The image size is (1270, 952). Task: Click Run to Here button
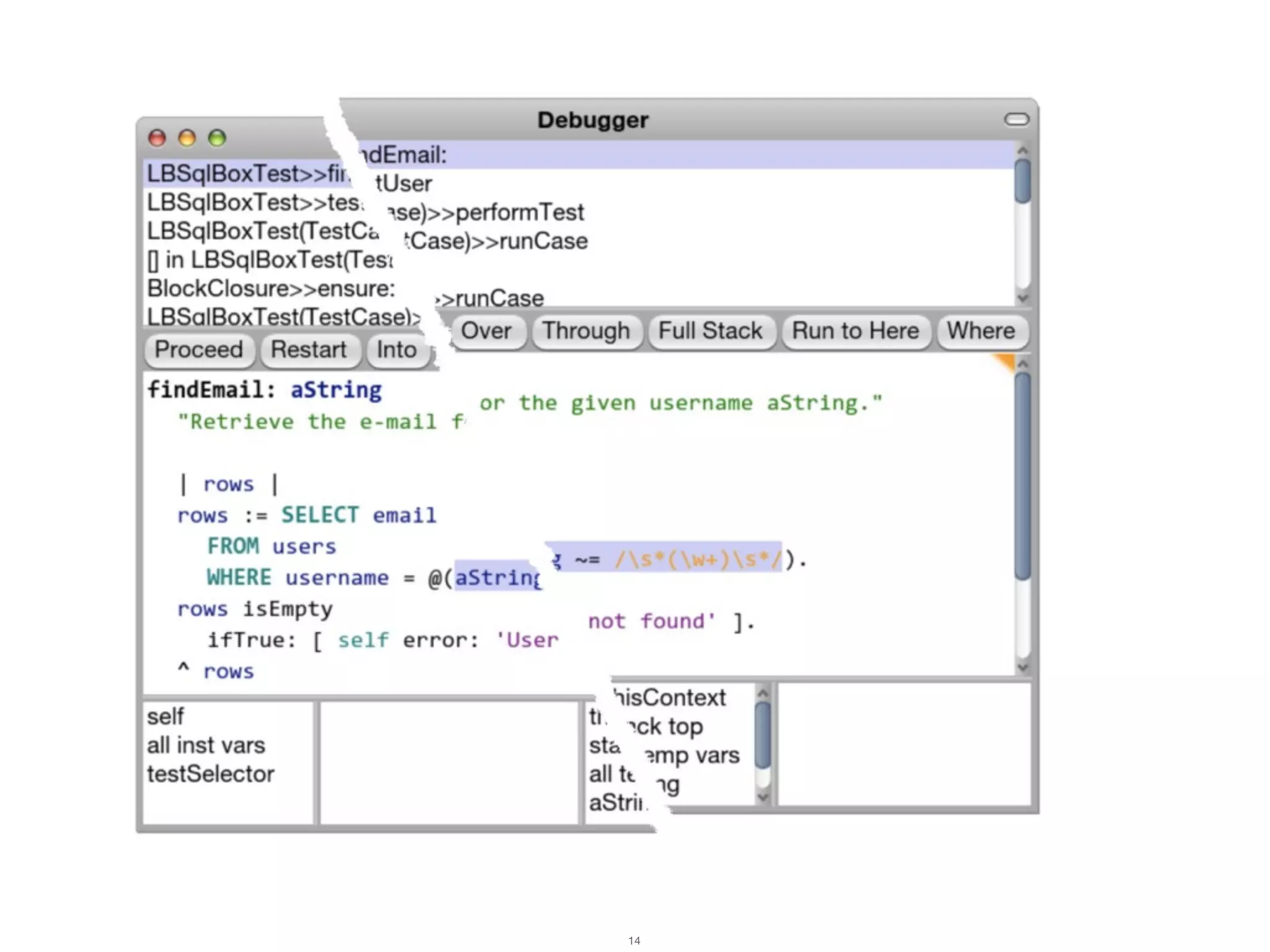tap(855, 331)
